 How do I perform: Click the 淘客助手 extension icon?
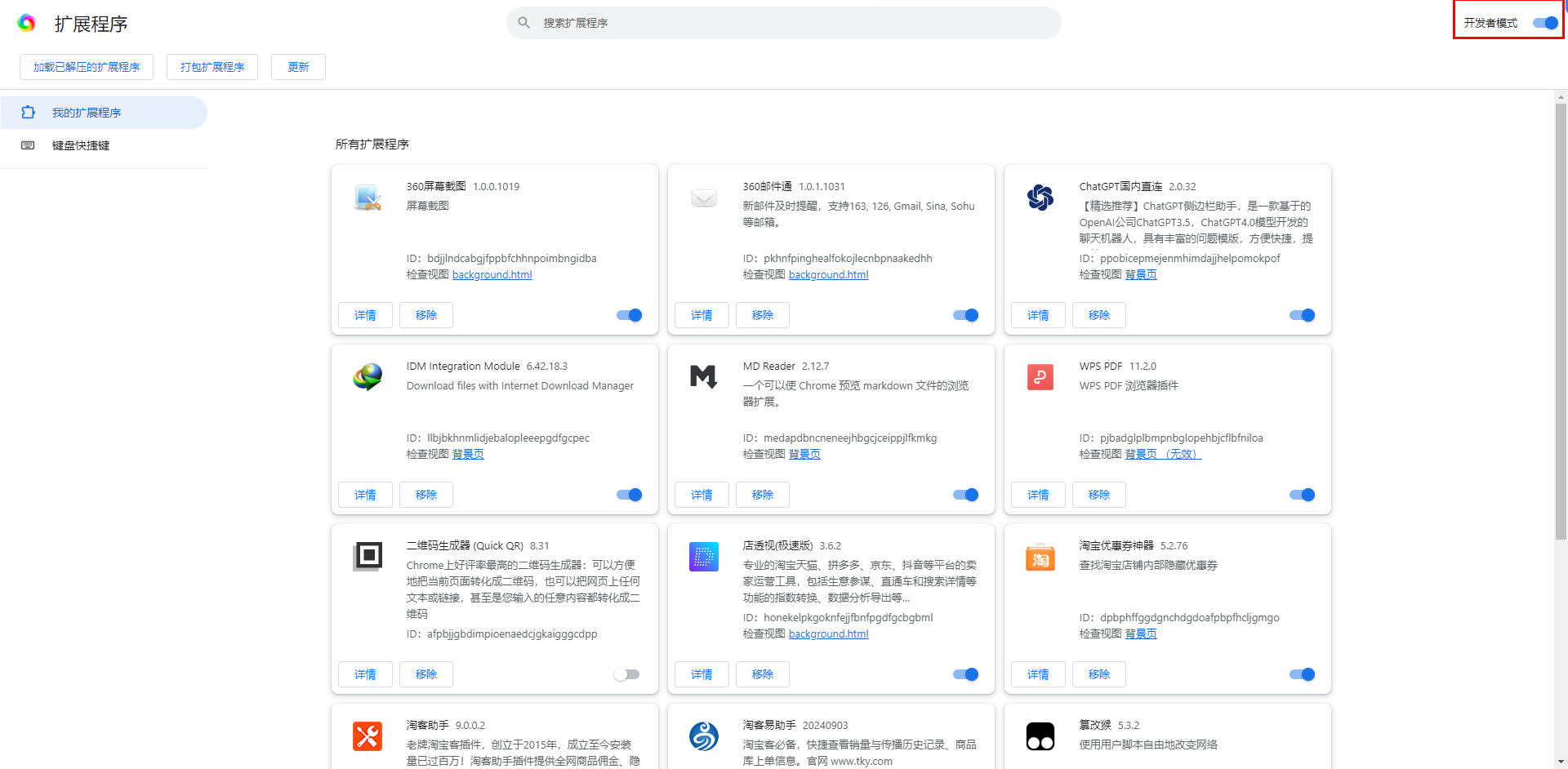[367, 736]
